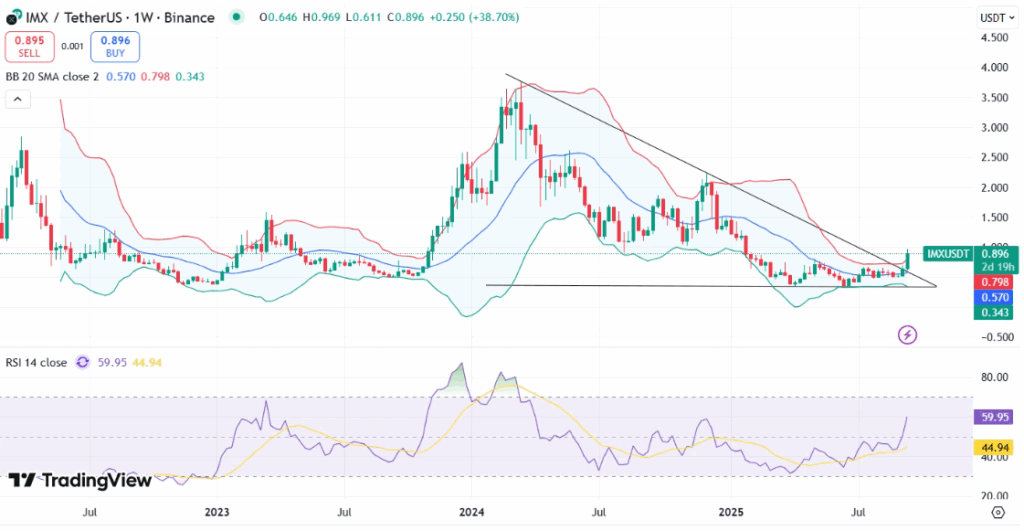This screenshot has height=531, width=1024.
Task: Click the RSI purple refresh icon
Action: pyautogui.click(x=82, y=362)
